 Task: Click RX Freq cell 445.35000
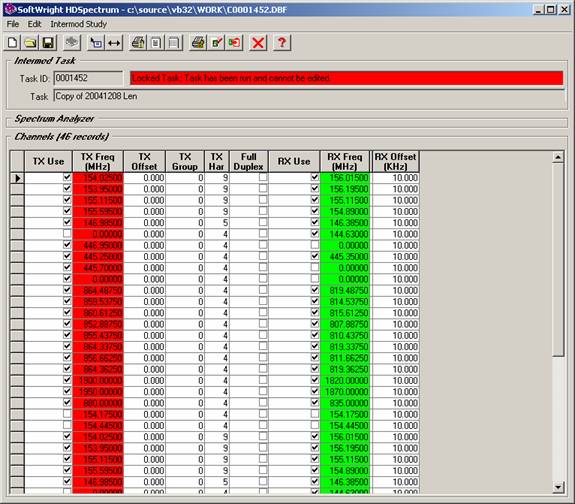click(345, 257)
